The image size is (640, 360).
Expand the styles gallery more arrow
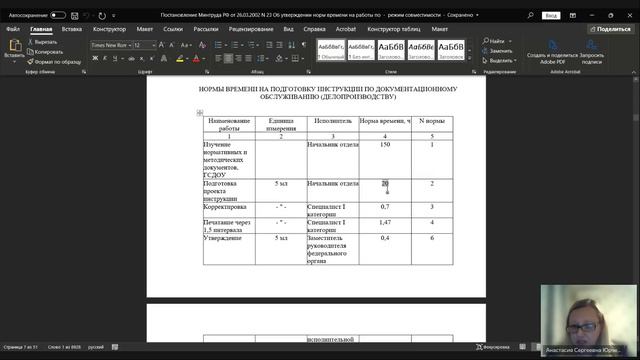469,58
